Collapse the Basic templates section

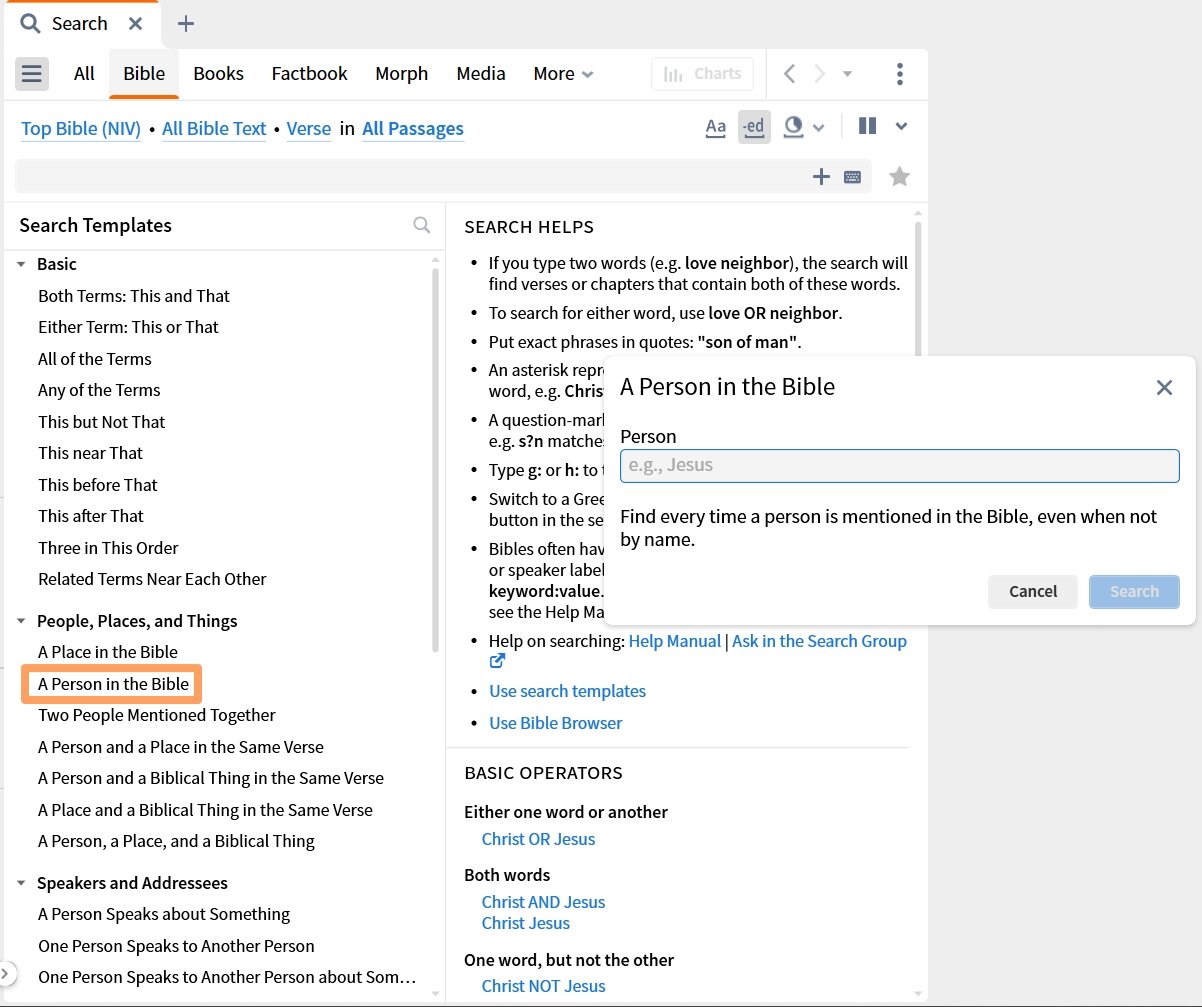pos(22,264)
